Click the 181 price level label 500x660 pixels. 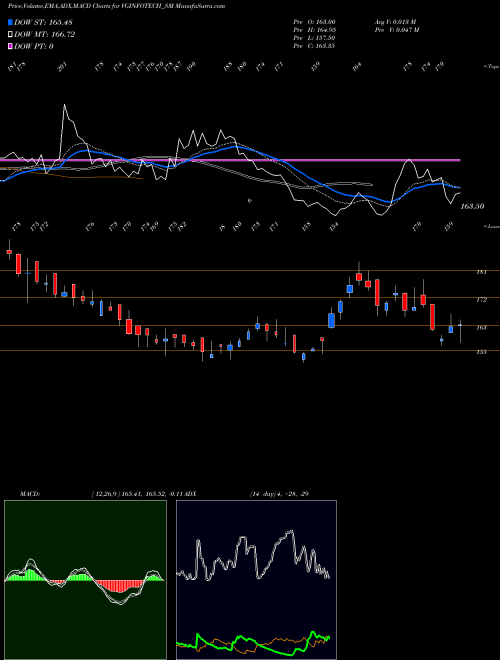(481, 272)
